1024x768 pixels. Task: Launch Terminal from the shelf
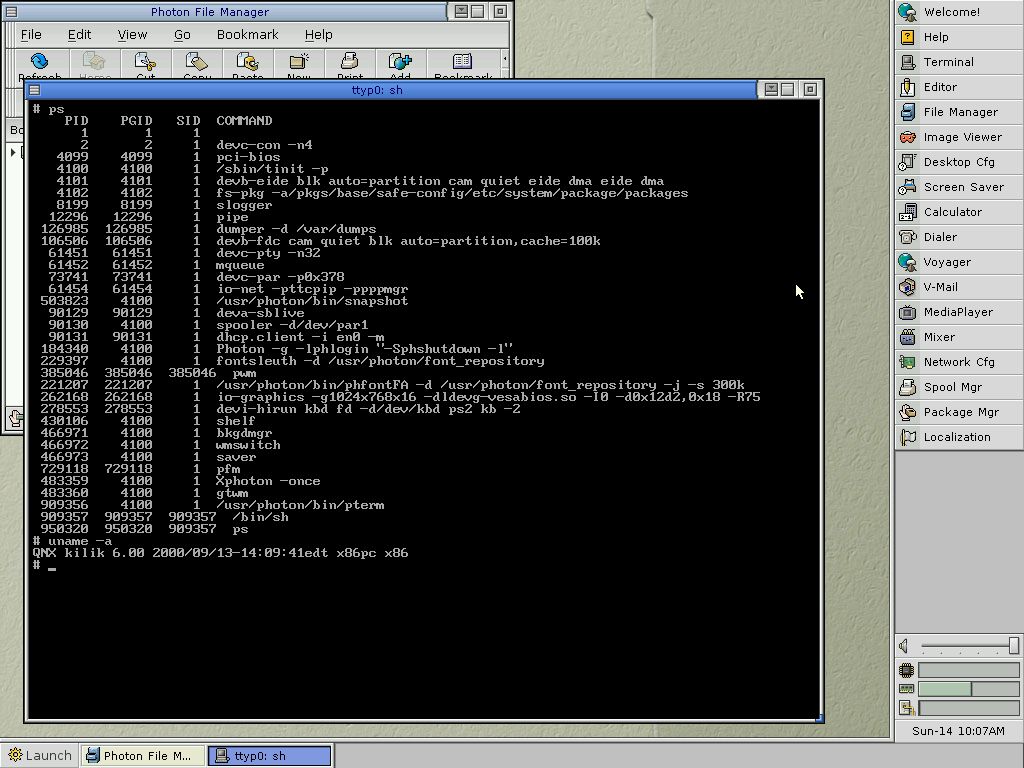point(948,62)
